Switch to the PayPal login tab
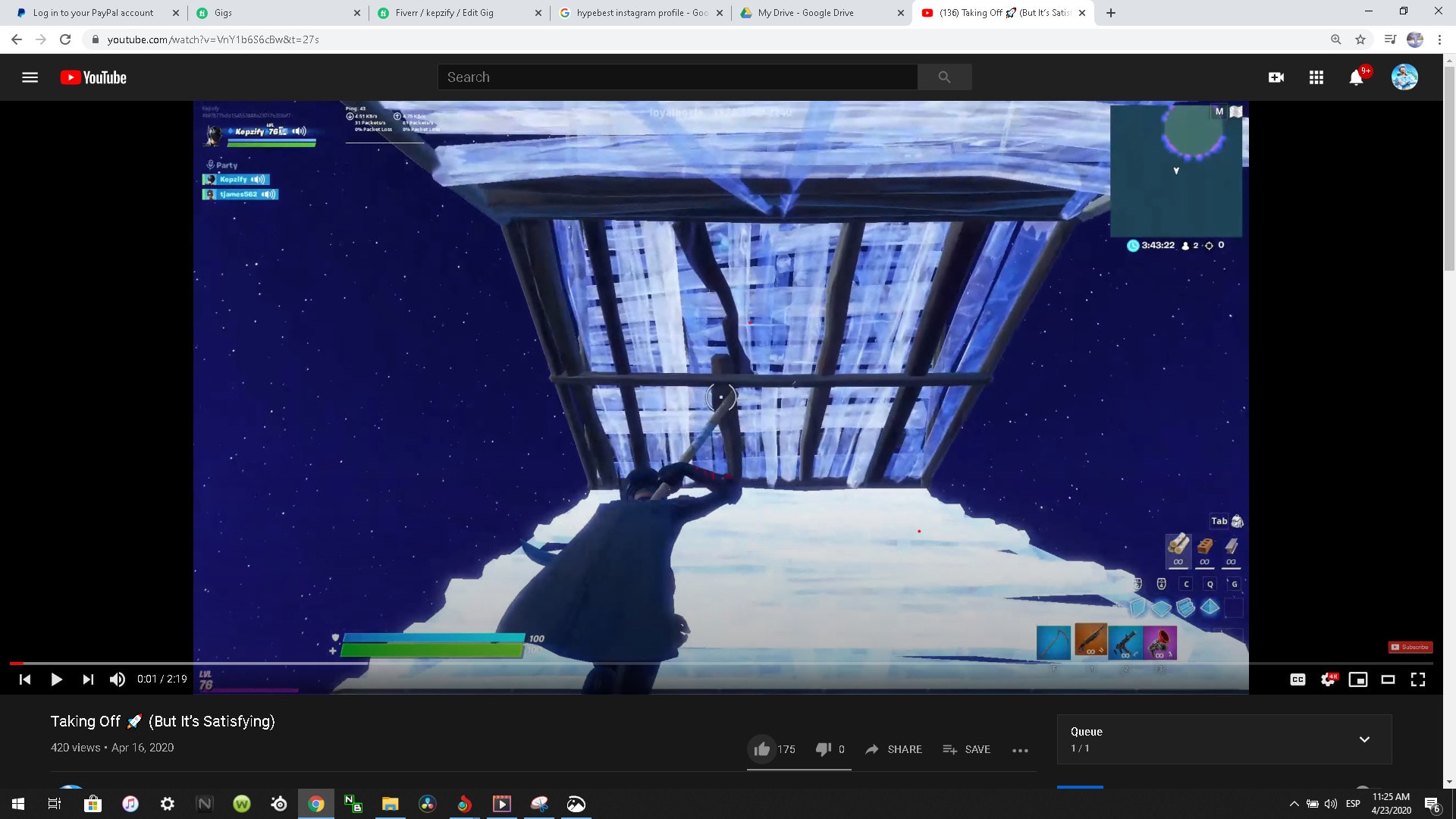 pyautogui.click(x=93, y=13)
